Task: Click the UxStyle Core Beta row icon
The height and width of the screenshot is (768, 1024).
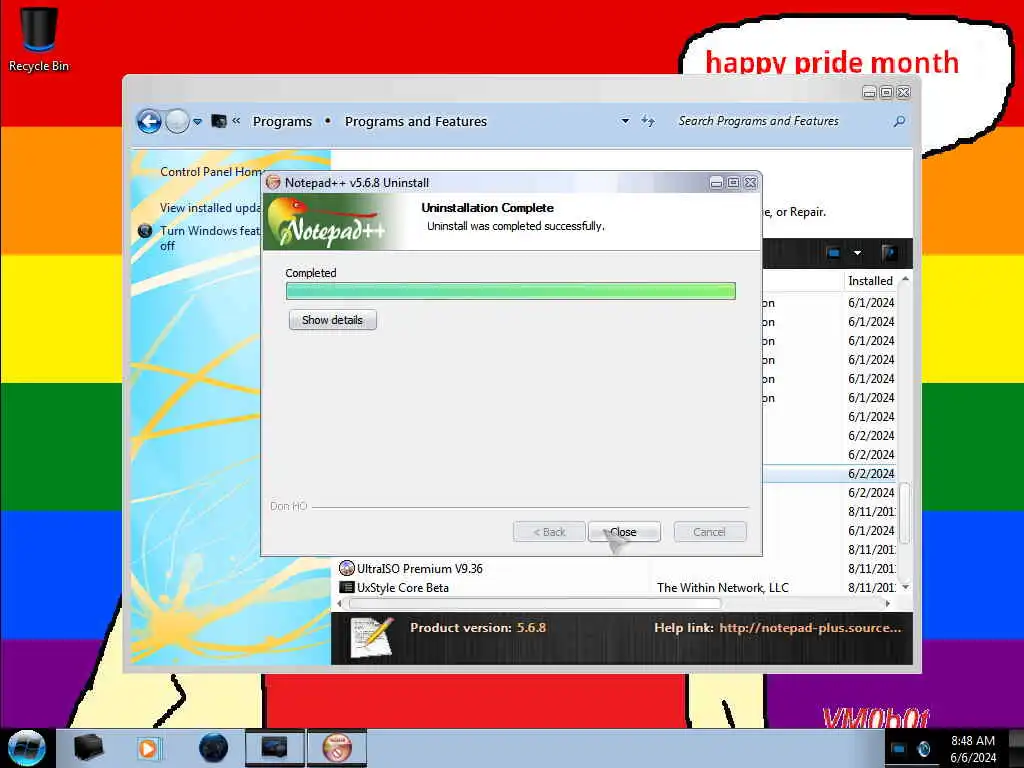Action: (347, 587)
